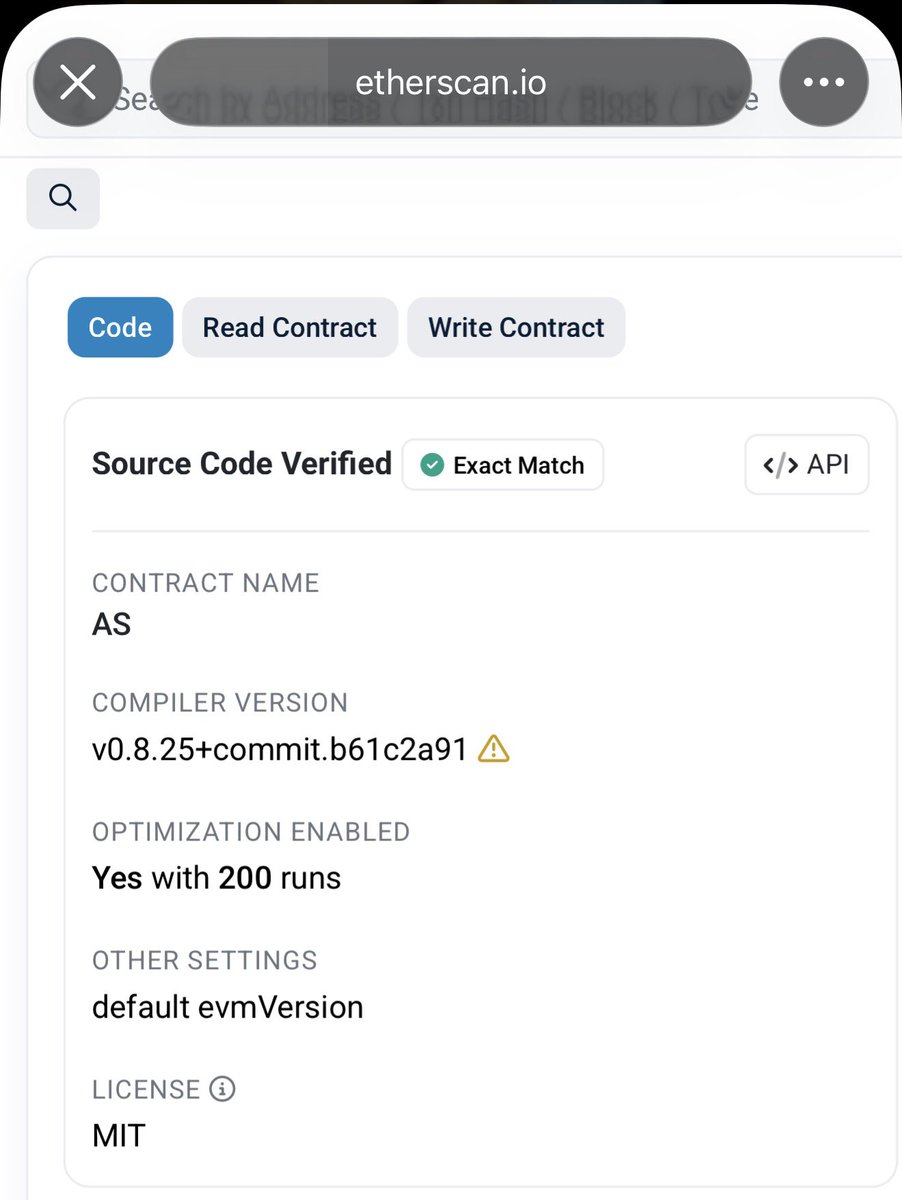Viewport: 902px width, 1200px height.
Task: Click the MIT license value
Action: (119, 1135)
